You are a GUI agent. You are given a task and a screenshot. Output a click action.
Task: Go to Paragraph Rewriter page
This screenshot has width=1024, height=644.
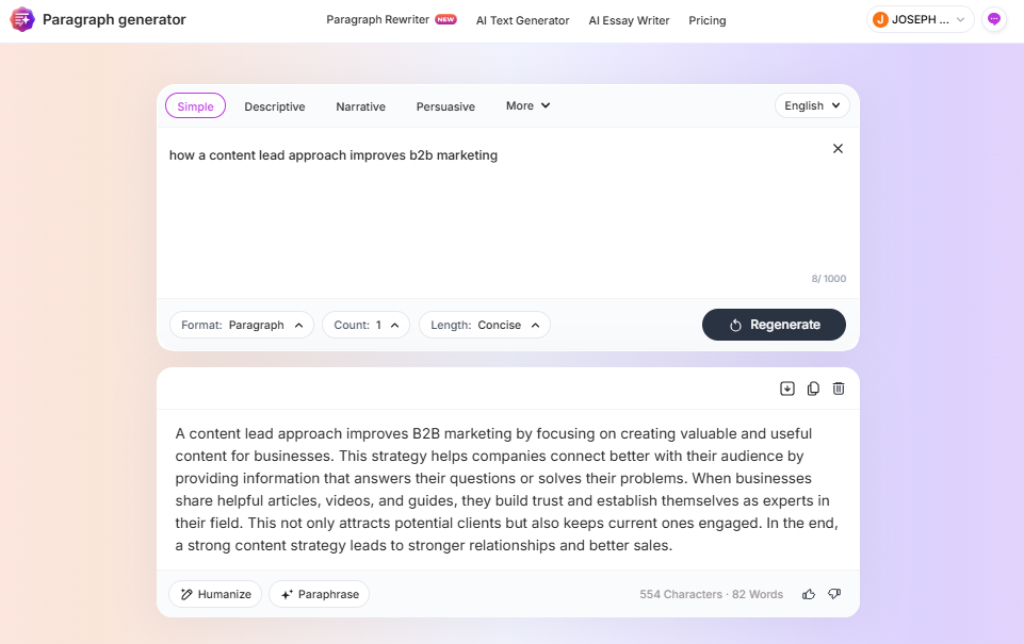[x=378, y=20]
